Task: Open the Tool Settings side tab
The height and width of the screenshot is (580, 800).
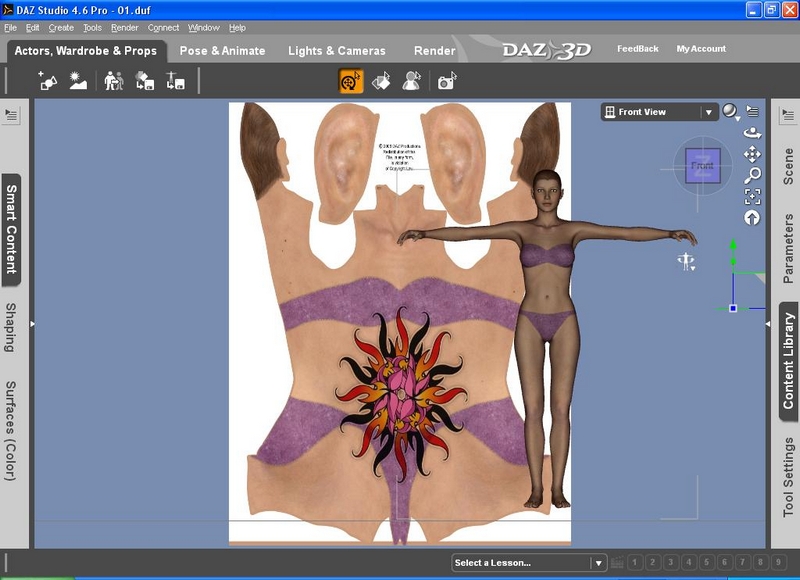Action: click(788, 477)
